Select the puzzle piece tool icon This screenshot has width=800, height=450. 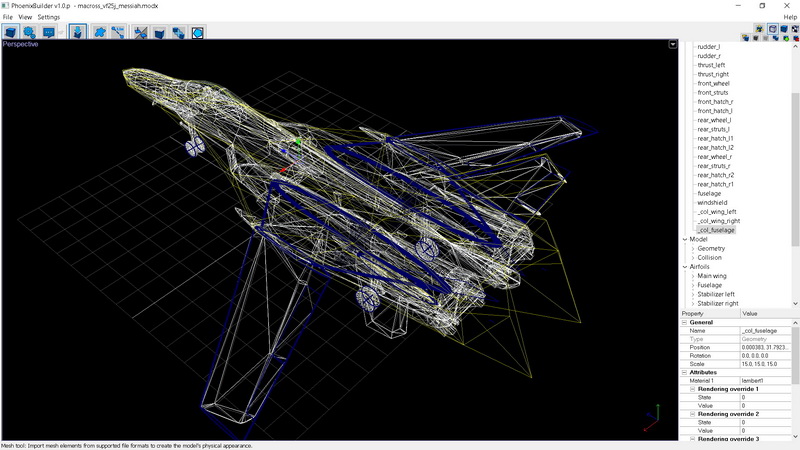tap(100, 32)
